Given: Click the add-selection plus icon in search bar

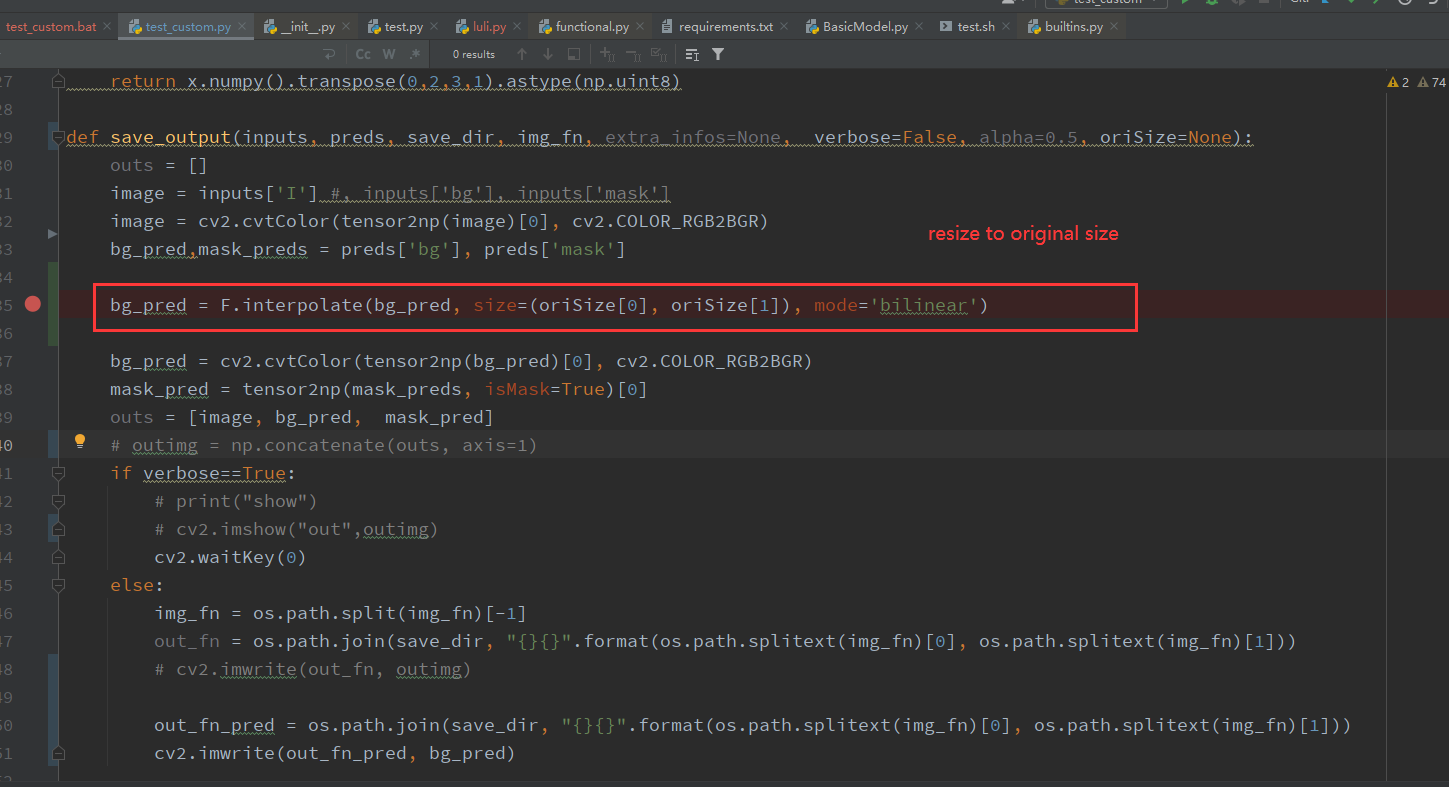Looking at the screenshot, I should (x=606, y=54).
